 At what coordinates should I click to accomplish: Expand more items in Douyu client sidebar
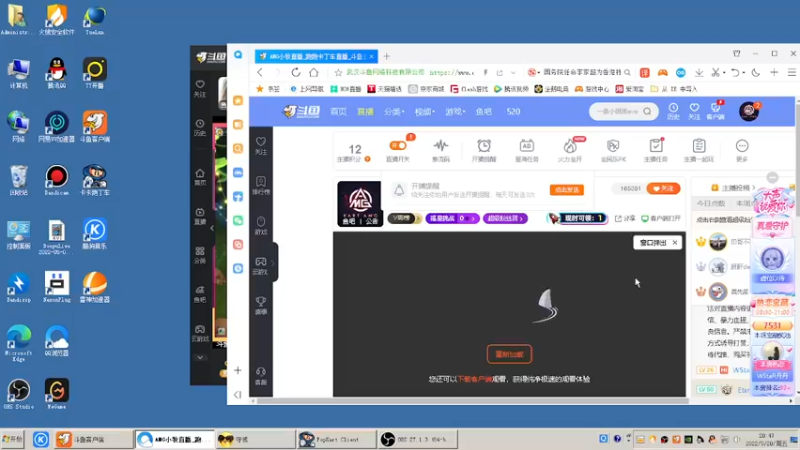(x=200, y=357)
